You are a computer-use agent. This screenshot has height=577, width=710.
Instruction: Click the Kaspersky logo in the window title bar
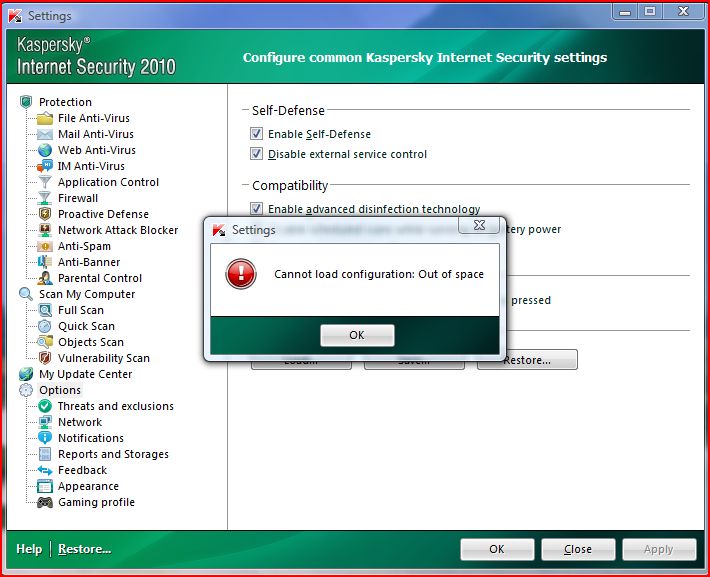15,16
